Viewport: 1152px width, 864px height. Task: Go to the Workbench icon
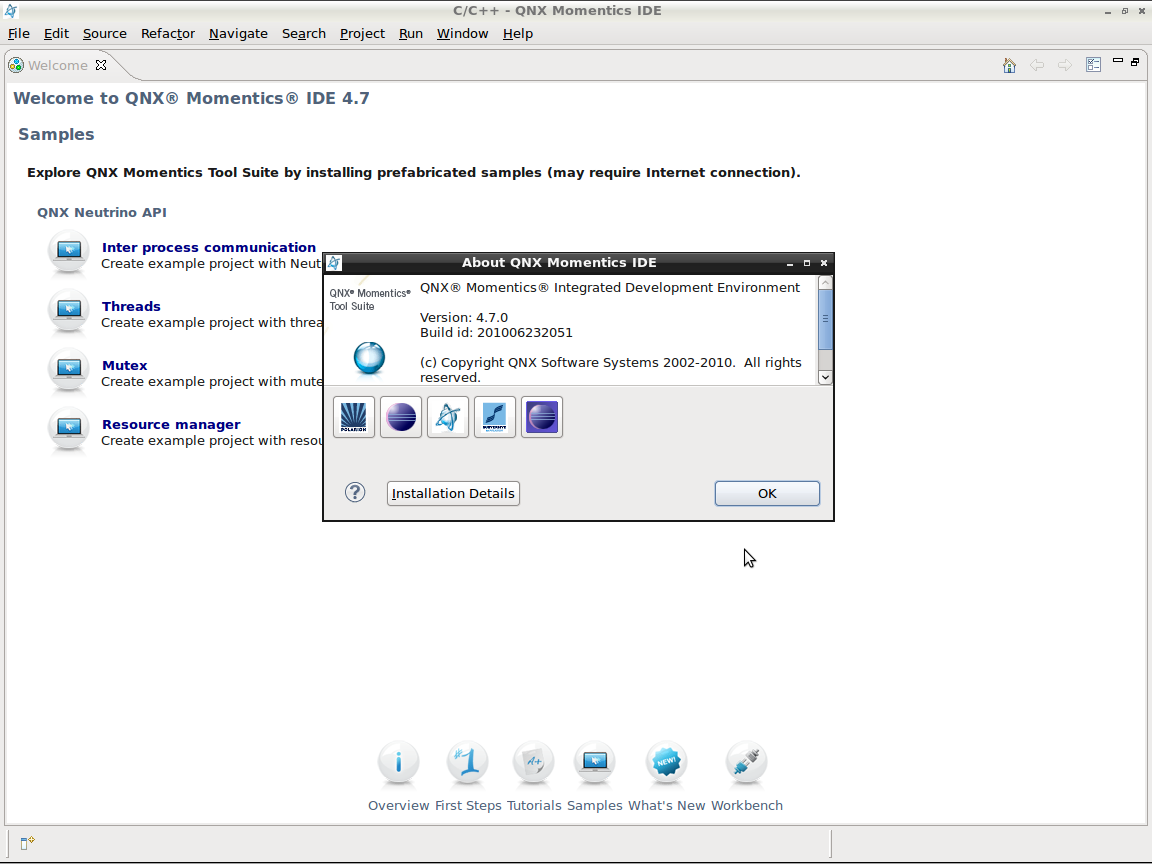[746, 764]
